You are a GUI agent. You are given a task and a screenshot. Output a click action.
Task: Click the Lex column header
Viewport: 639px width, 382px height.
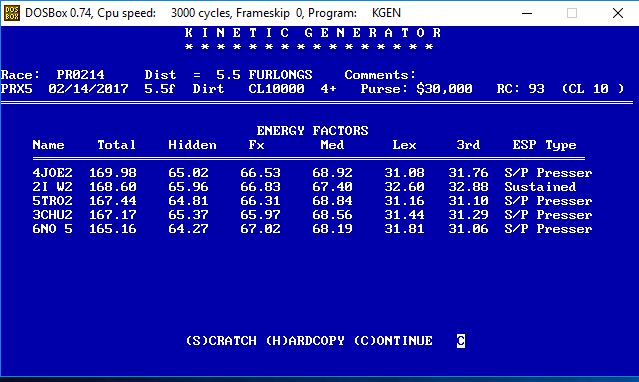coord(404,145)
